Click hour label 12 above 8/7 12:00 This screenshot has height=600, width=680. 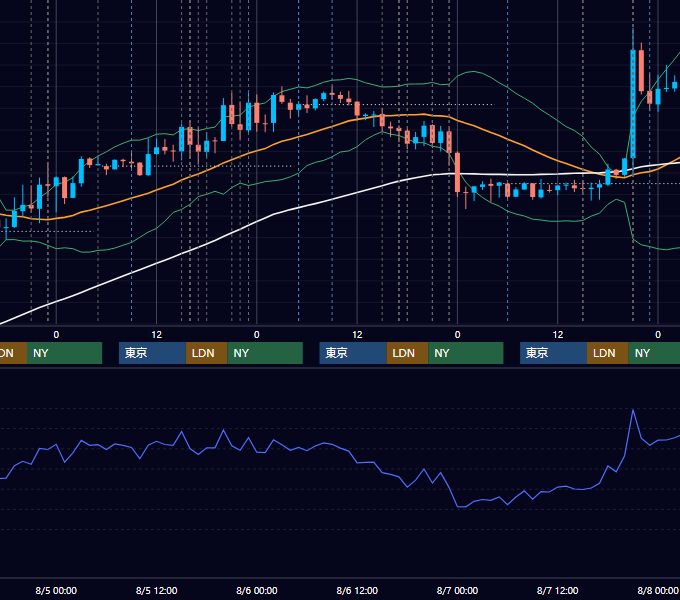click(x=558, y=335)
